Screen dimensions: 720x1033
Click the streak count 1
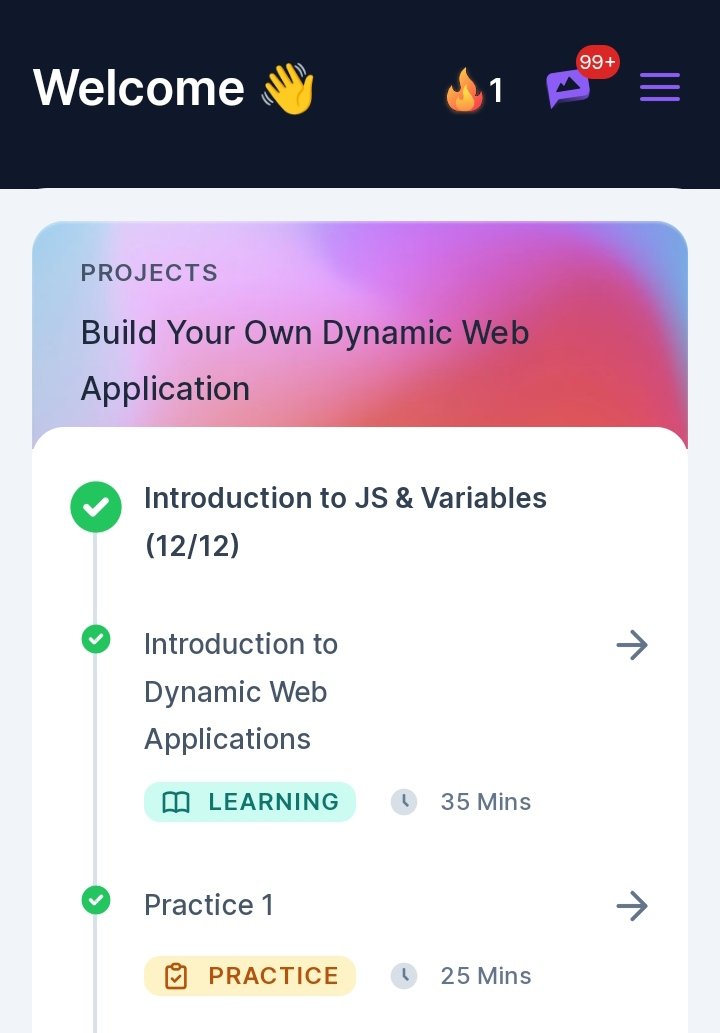pyautogui.click(x=496, y=90)
